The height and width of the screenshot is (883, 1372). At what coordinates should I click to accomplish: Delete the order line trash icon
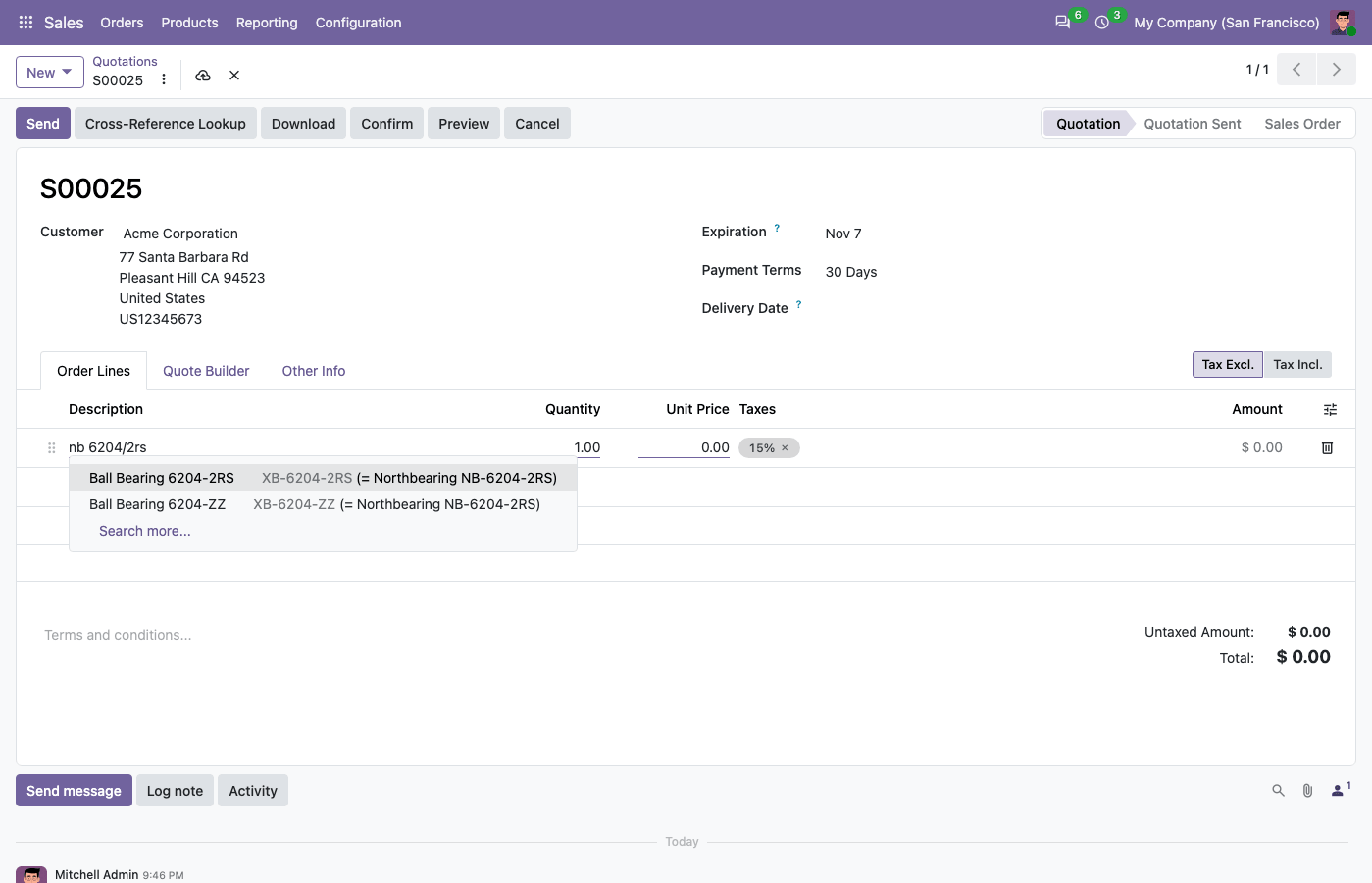pyautogui.click(x=1327, y=447)
